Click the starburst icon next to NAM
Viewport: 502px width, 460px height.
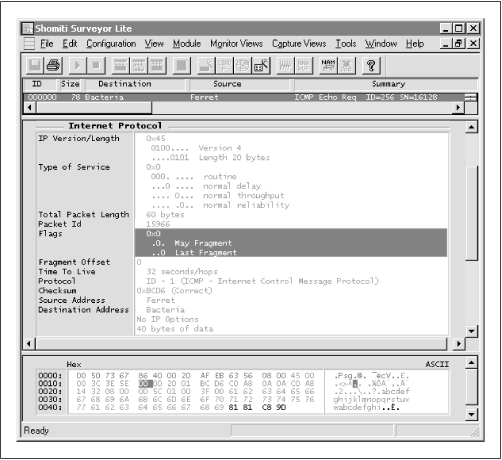347,65
